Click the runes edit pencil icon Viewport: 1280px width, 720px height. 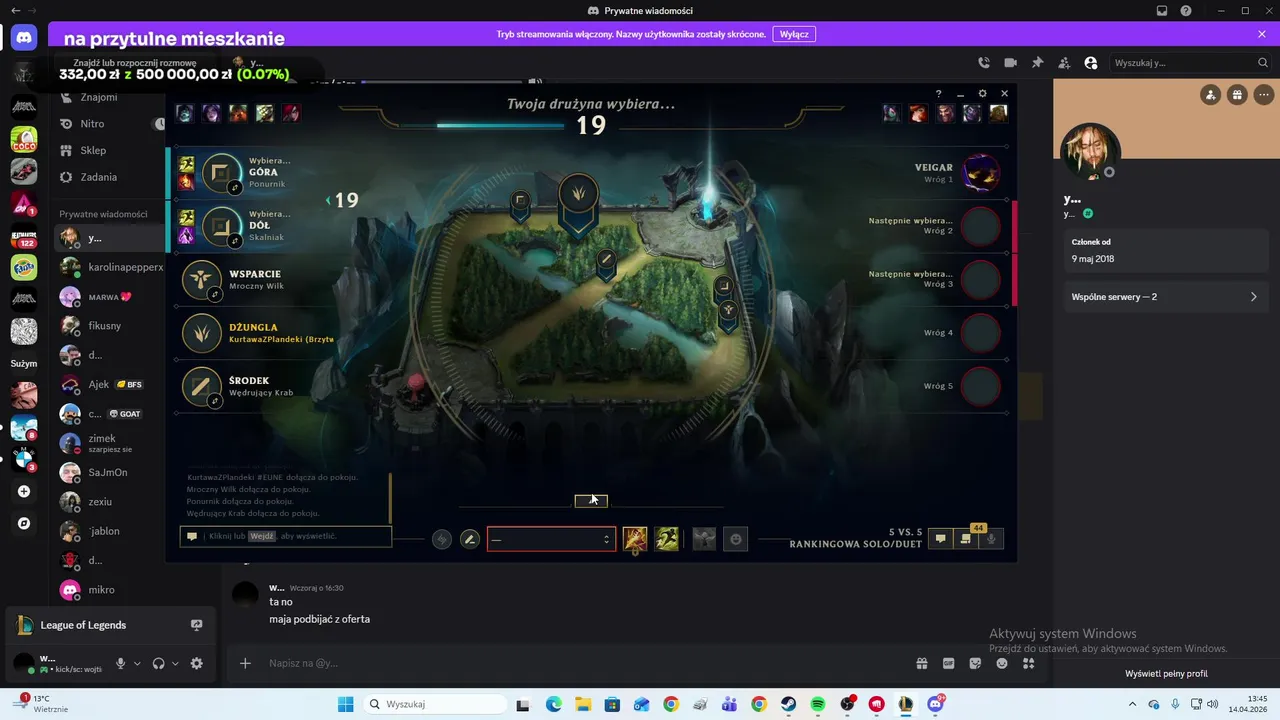469,539
